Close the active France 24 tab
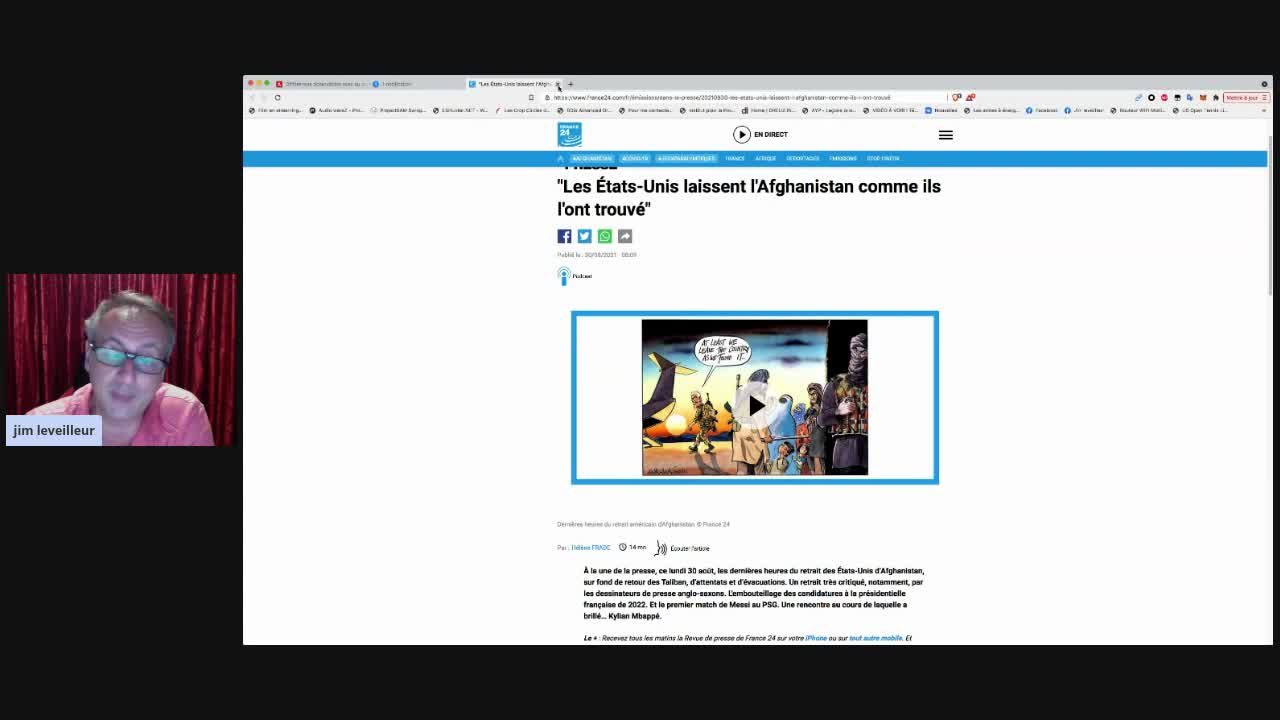The width and height of the screenshot is (1280, 720). pyautogui.click(x=558, y=84)
